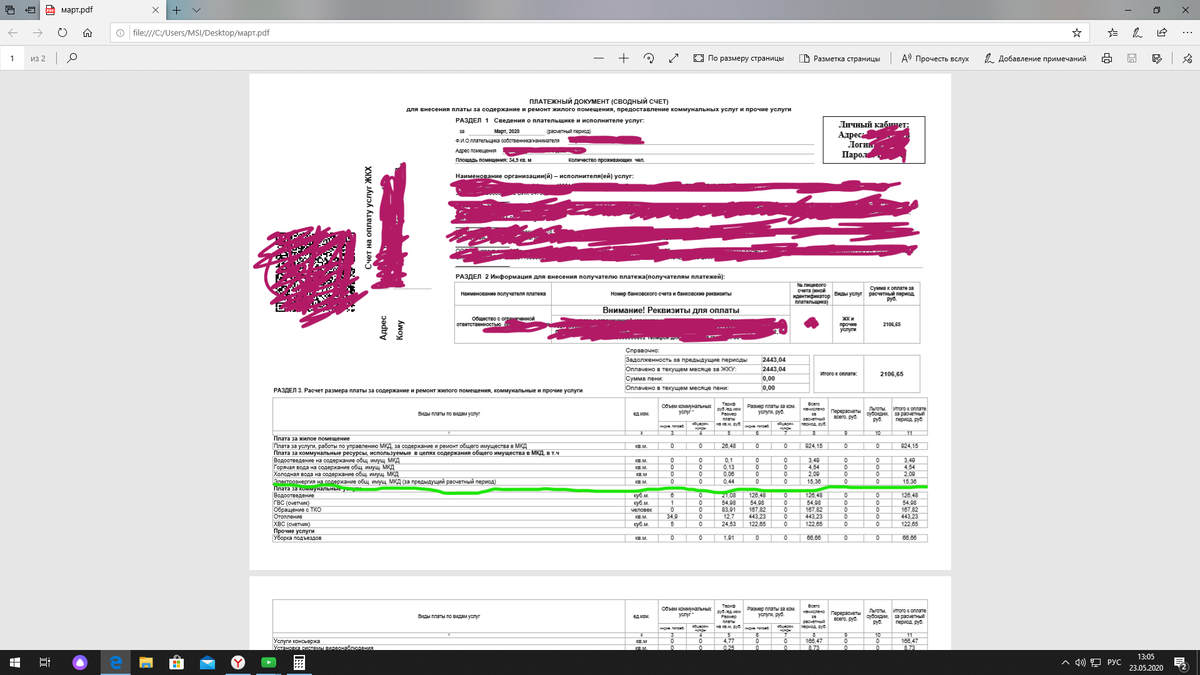Open Add notes pen icon in Edge toolbar
Screen dimensions: 1200x675
click(1137, 32)
